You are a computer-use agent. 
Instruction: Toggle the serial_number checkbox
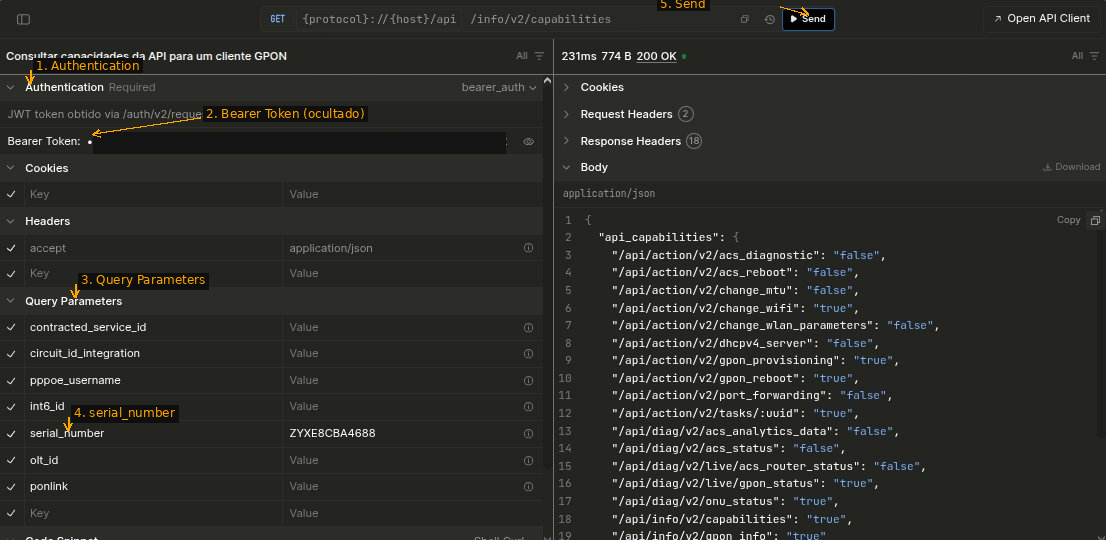point(11,434)
